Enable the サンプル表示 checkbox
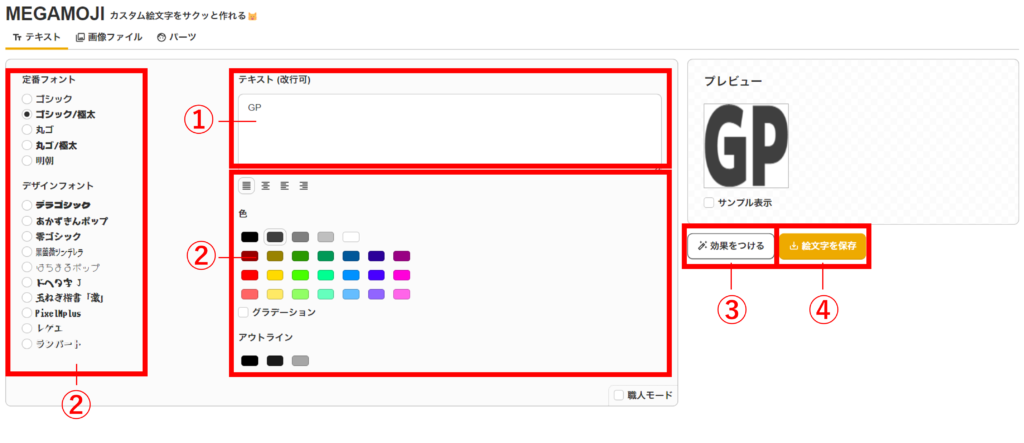This screenshot has width=1024, height=443. pyautogui.click(x=709, y=203)
